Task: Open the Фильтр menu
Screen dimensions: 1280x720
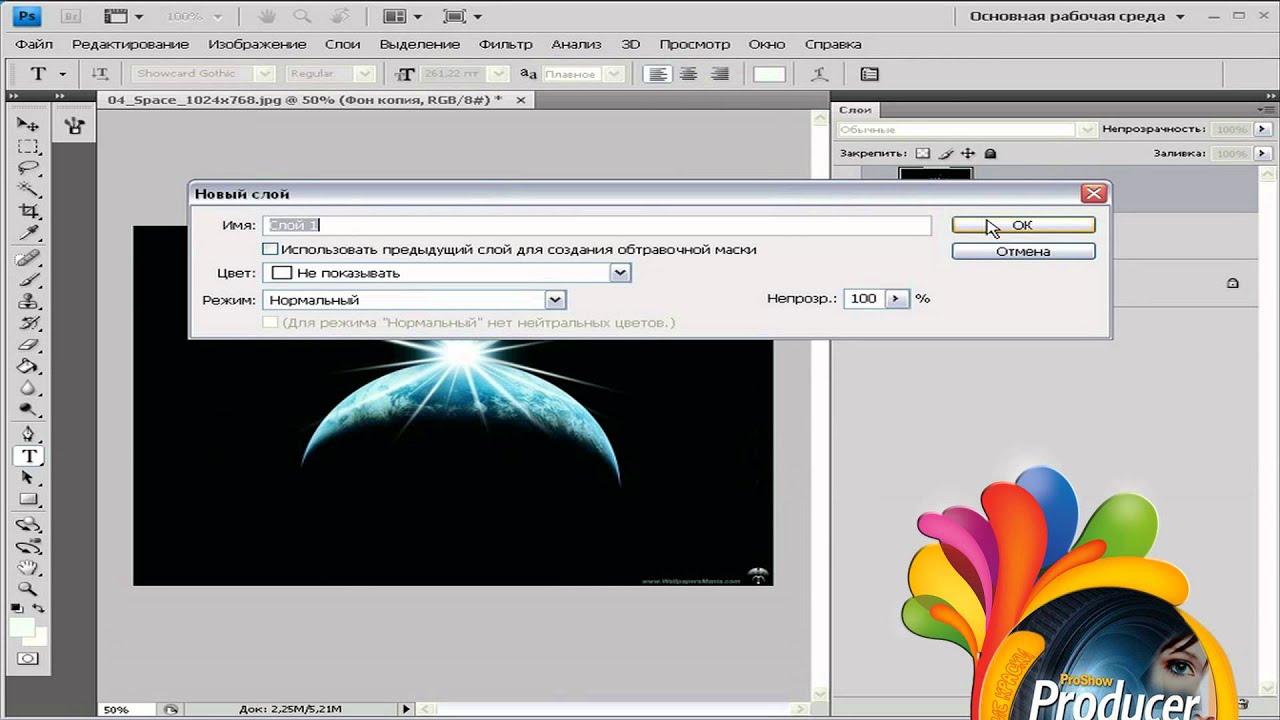Action: (x=506, y=44)
